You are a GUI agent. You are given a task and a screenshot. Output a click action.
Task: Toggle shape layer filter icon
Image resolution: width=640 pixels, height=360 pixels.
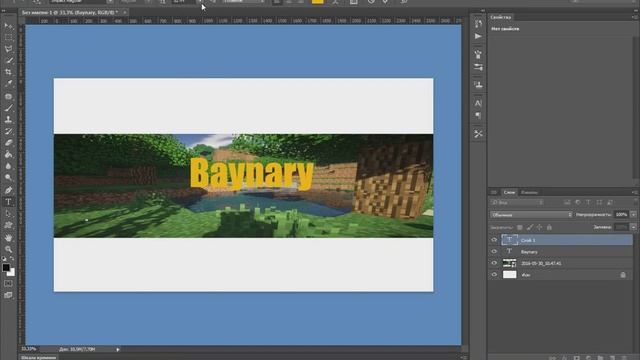tap(599, 202)
